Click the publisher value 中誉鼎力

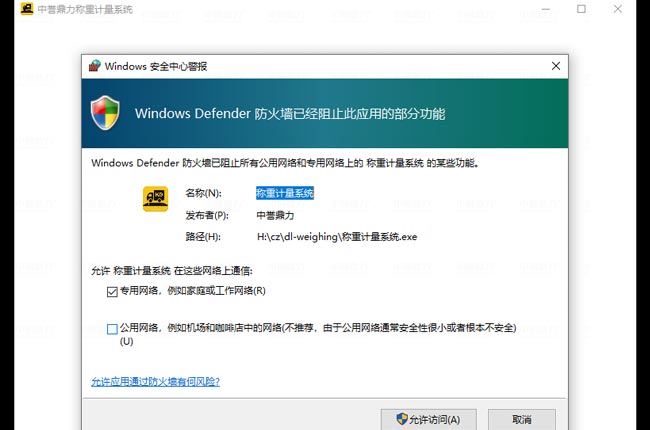point(275,215)
